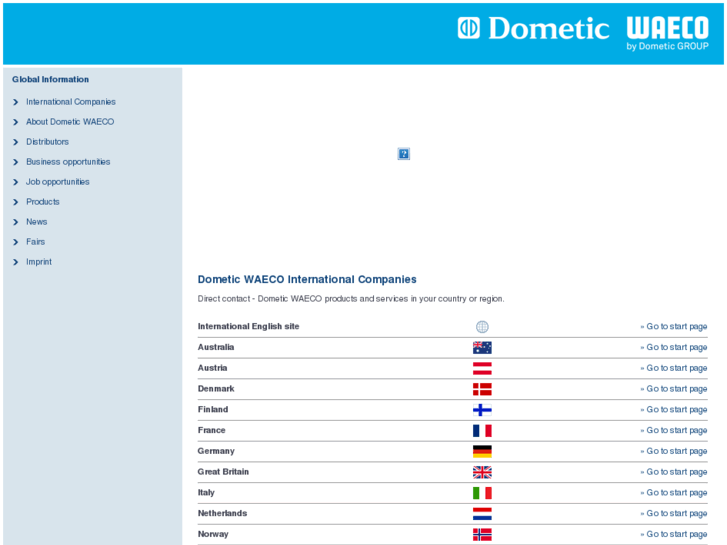Click the Finland flag icon
The height and width of the screenshot is (545, 727).
click(x=482, y=410)
